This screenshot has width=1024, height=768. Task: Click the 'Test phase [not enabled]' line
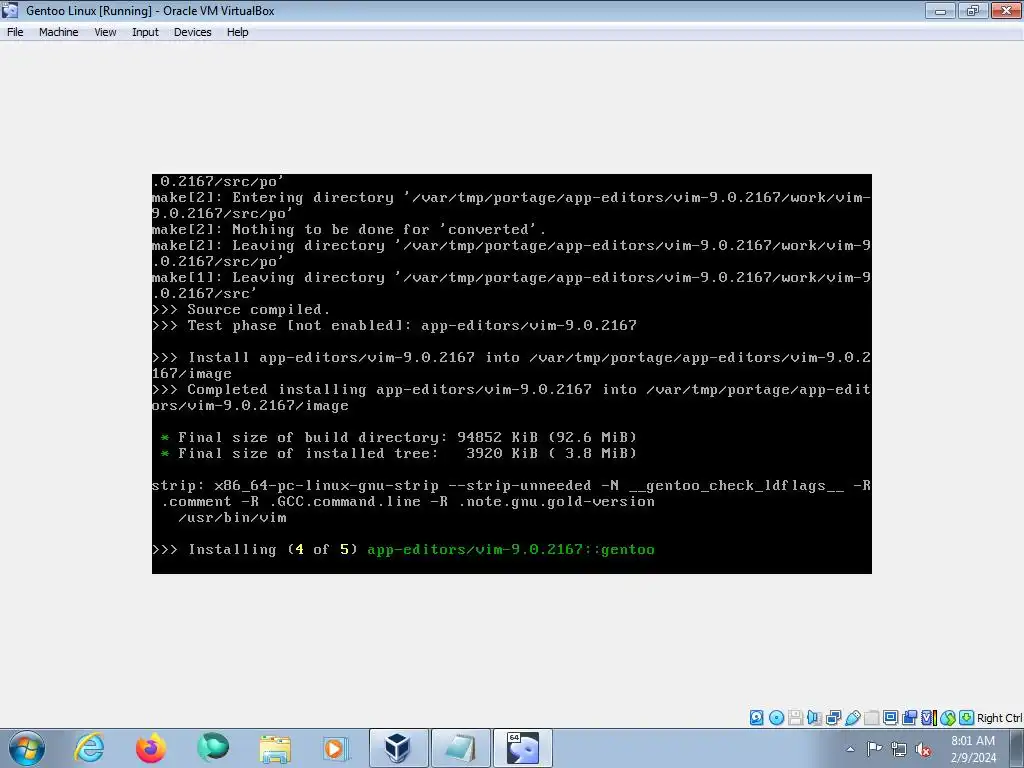394,326
